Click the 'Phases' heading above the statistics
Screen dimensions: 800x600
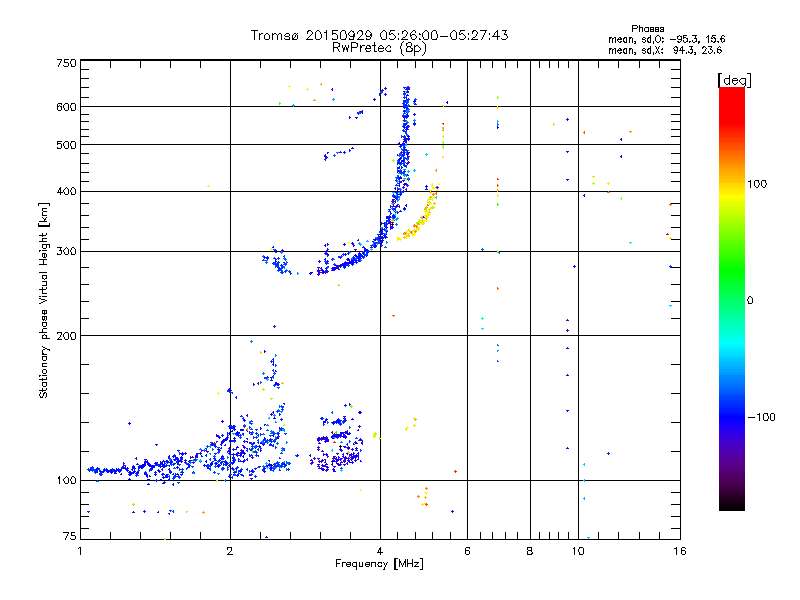647,29
